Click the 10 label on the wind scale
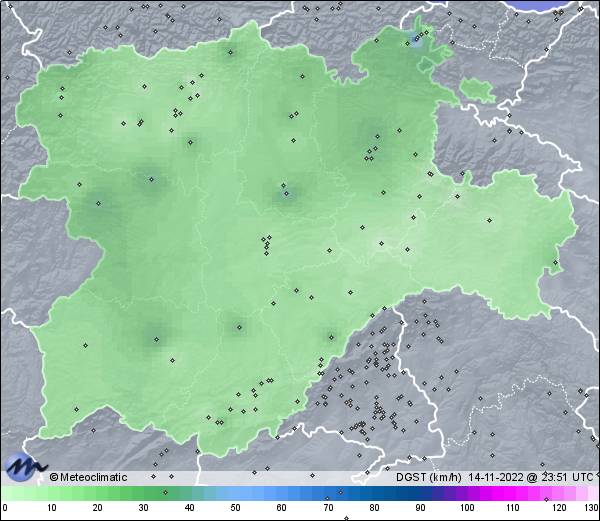Viewport: 600px width, 521px height. (52, 508)
